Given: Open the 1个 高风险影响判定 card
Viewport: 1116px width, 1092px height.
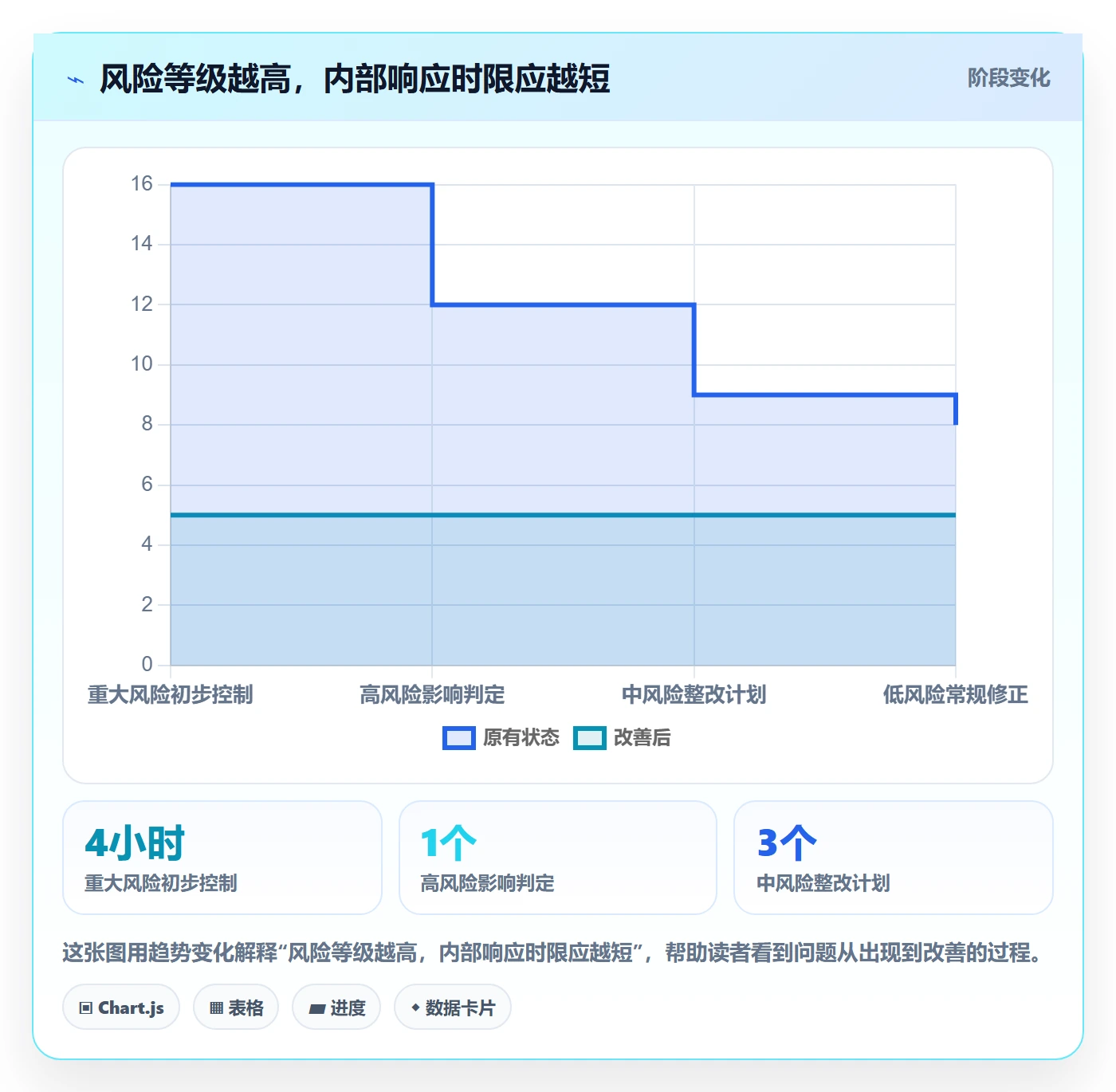Looking at the screenshot, I should 558,858.
